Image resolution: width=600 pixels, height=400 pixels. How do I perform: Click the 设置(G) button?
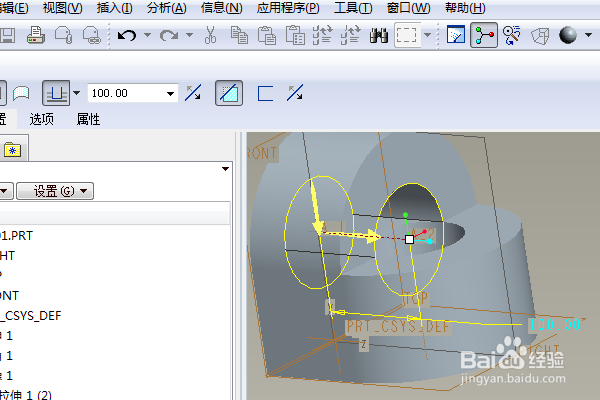(x=55, y=191)
